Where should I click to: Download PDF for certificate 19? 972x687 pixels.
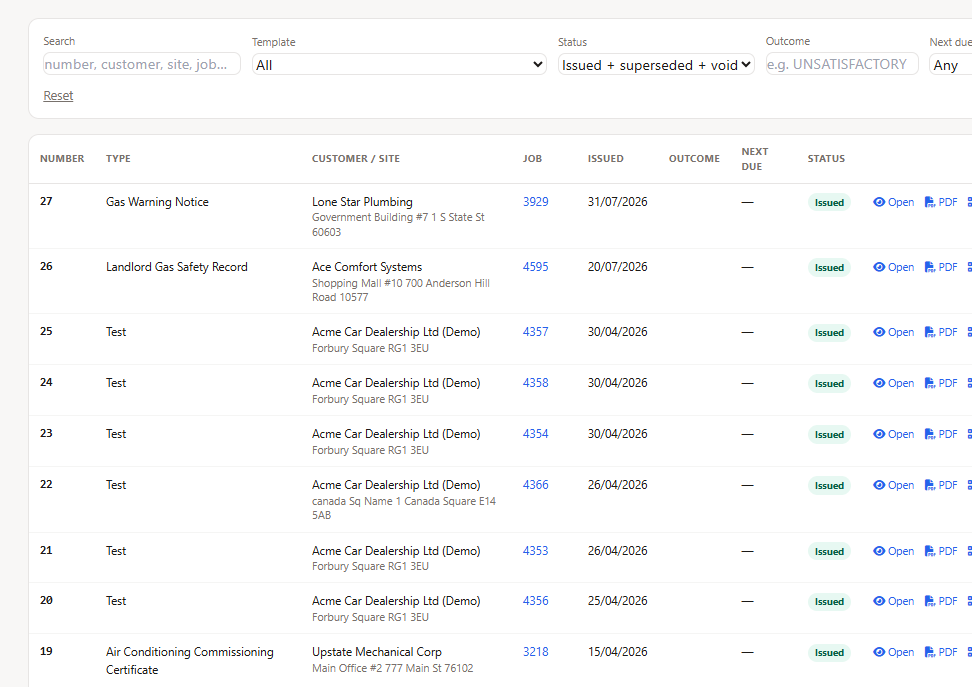[x=940, y=652]
